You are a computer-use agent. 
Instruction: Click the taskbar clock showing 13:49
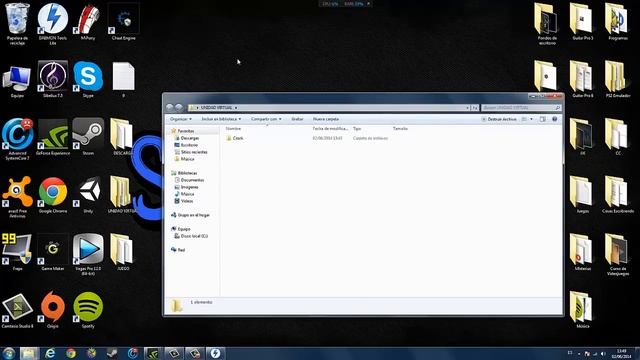point(621,353)
